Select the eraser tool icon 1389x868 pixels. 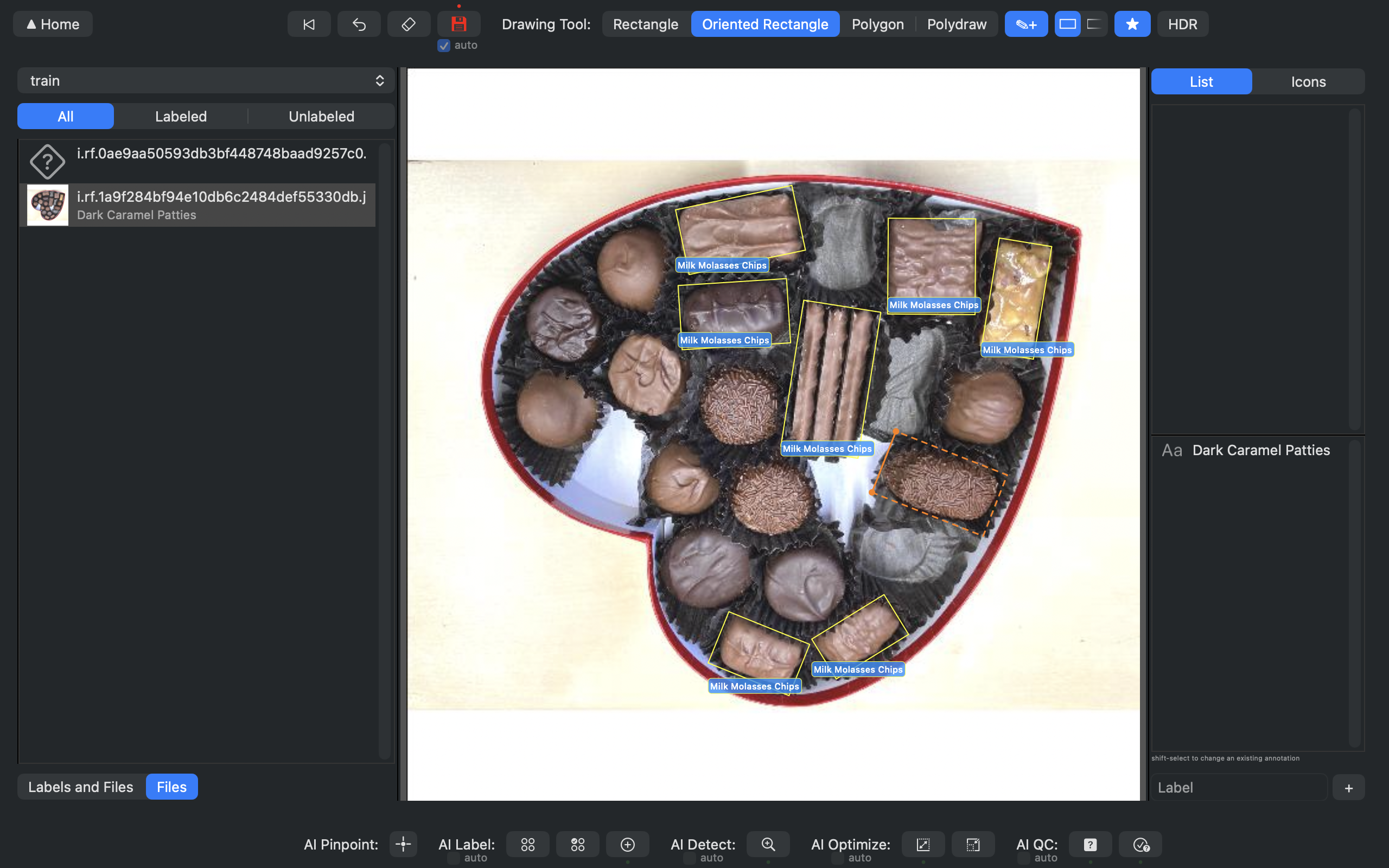[408, 23]
